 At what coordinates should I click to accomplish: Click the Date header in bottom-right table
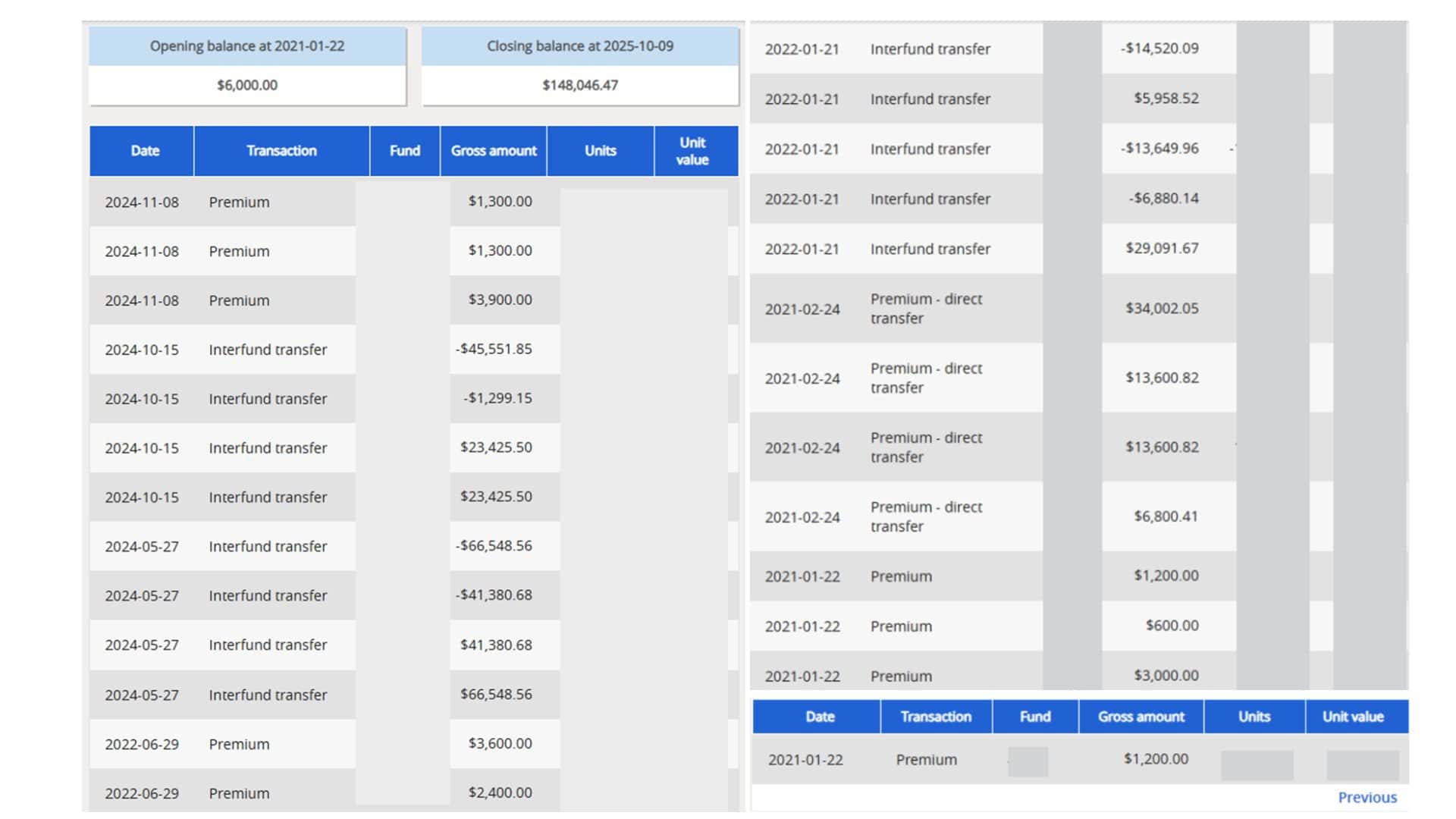tap(819, 717)
